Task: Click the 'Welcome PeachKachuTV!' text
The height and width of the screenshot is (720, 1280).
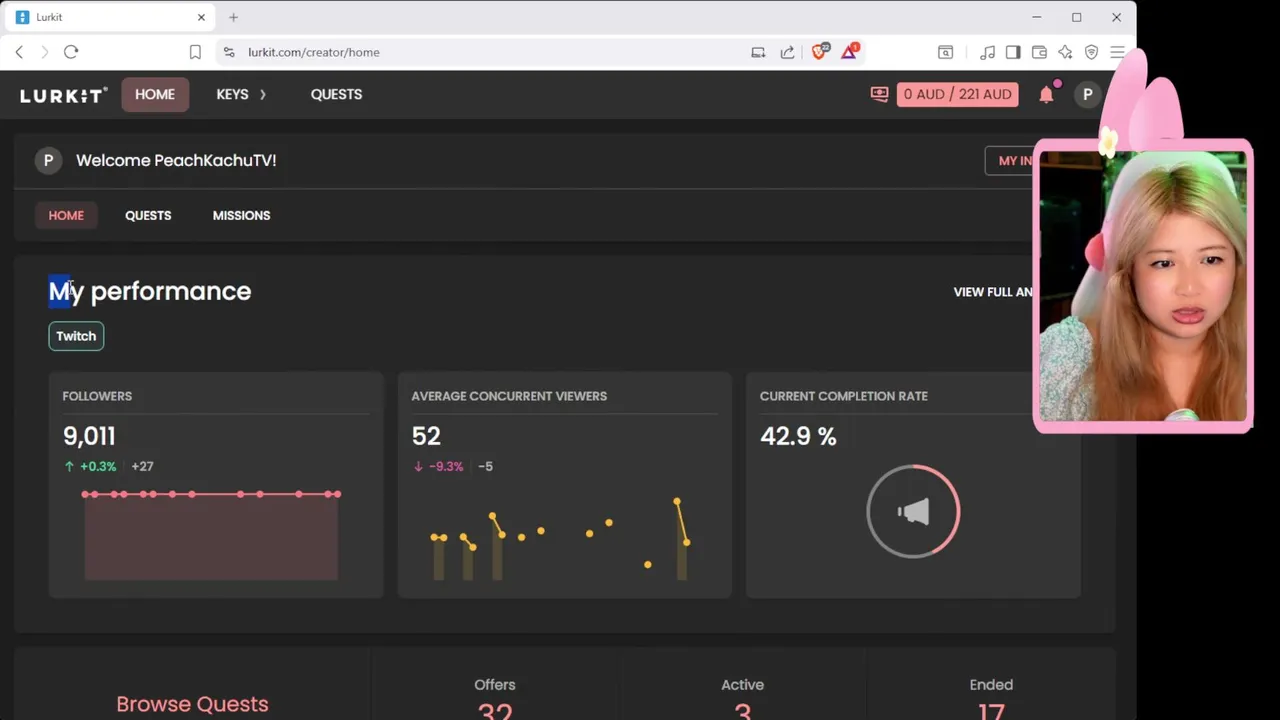Action: [x=176, y=160]
